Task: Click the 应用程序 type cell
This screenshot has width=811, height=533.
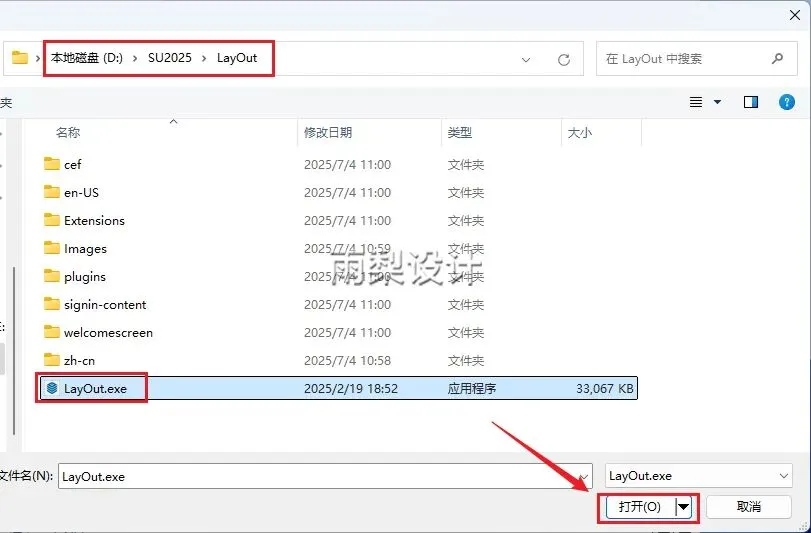Action: click(472, 389)
